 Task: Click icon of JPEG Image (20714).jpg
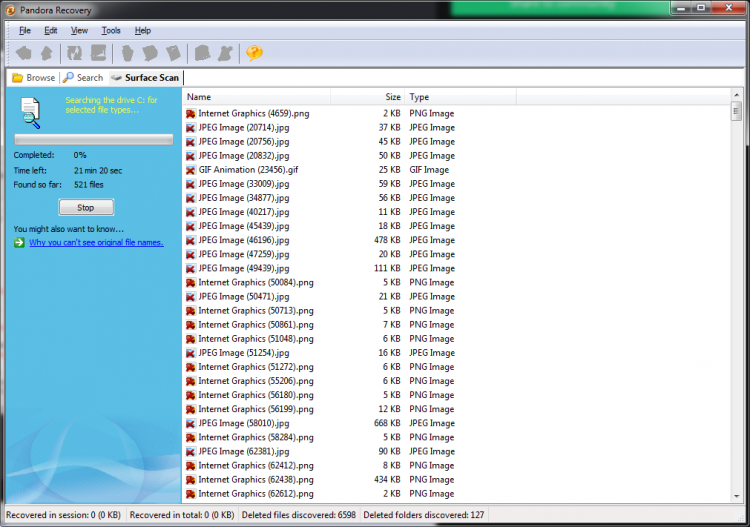coord(191,128)
